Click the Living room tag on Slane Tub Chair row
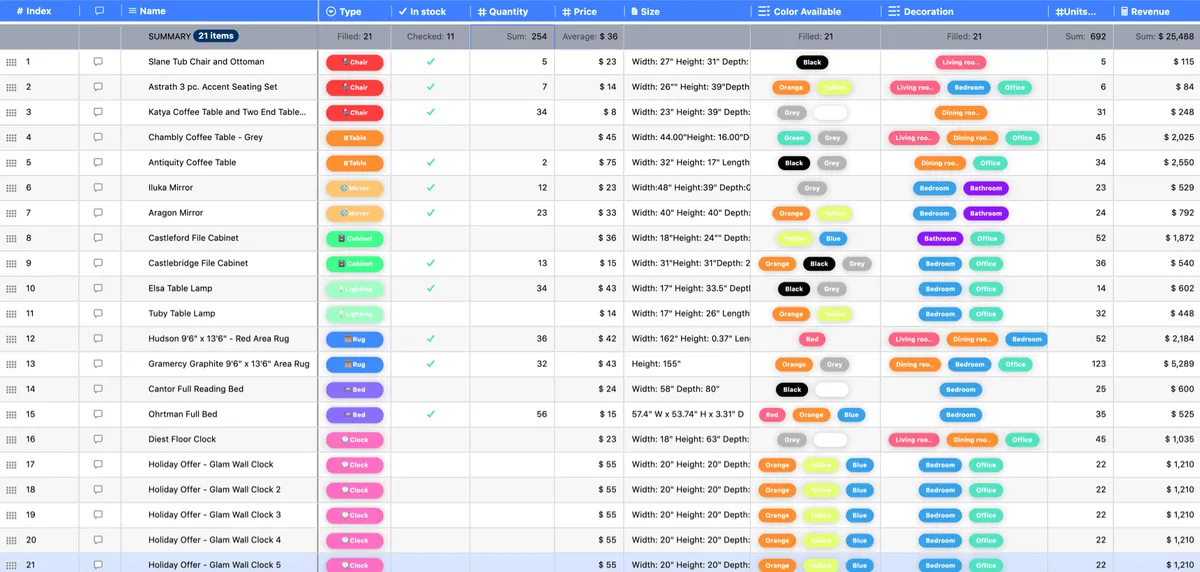 pos(960,62)
